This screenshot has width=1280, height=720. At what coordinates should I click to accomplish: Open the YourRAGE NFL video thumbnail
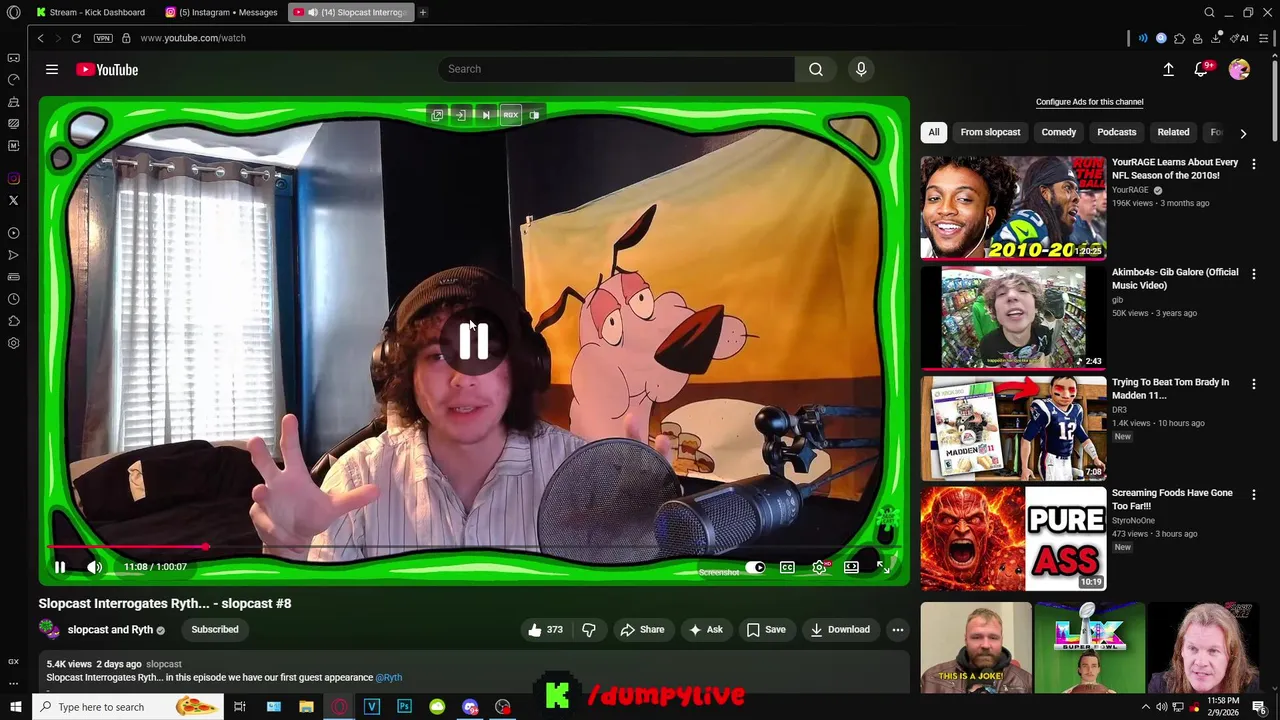pos(1013,207)
